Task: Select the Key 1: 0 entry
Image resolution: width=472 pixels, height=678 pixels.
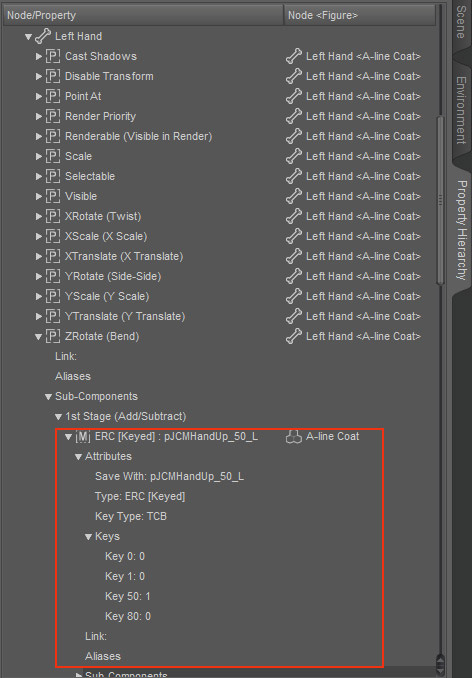Action: point(125,576)
